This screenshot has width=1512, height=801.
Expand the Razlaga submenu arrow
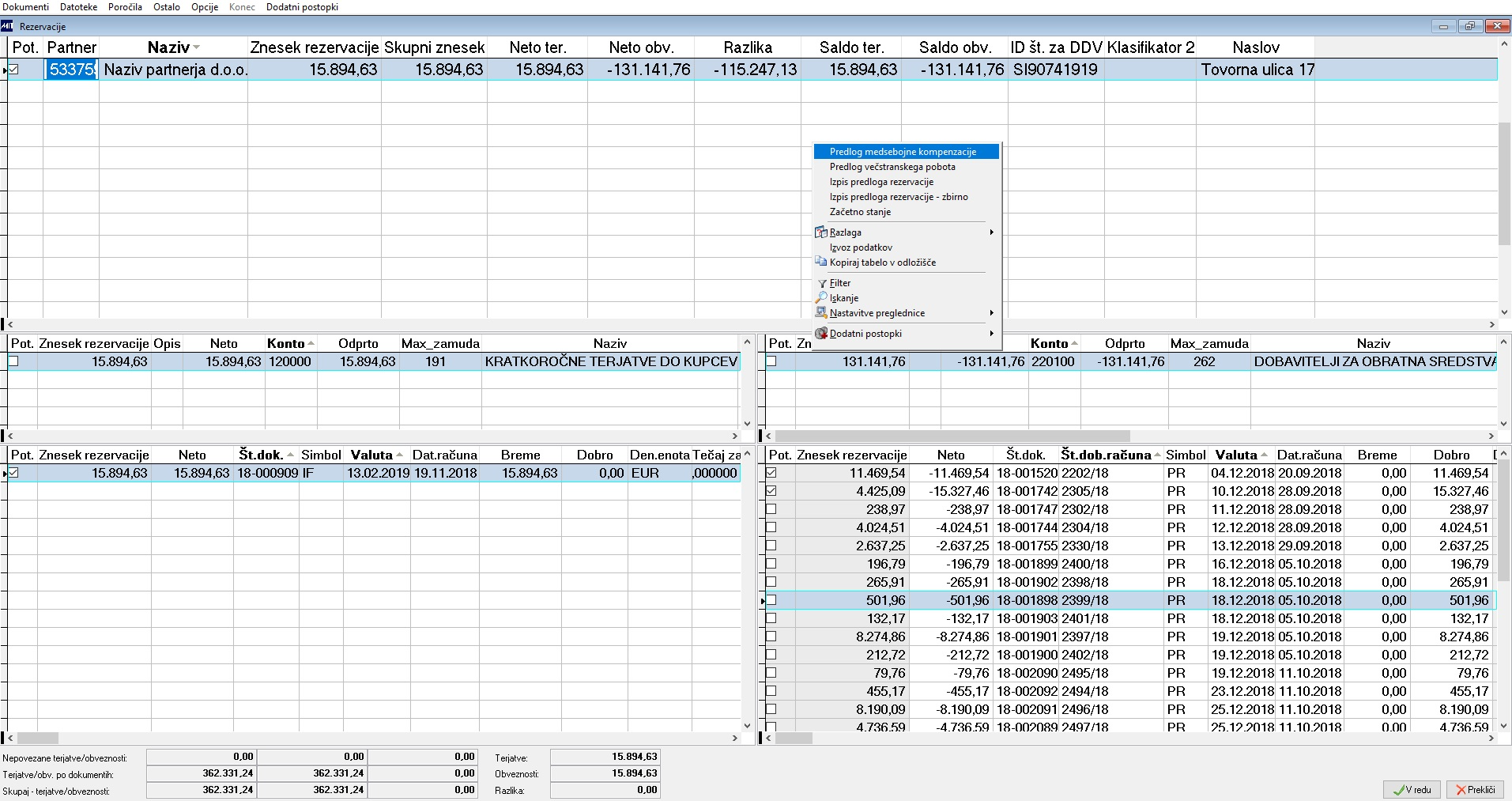click(x=991, y=232)
